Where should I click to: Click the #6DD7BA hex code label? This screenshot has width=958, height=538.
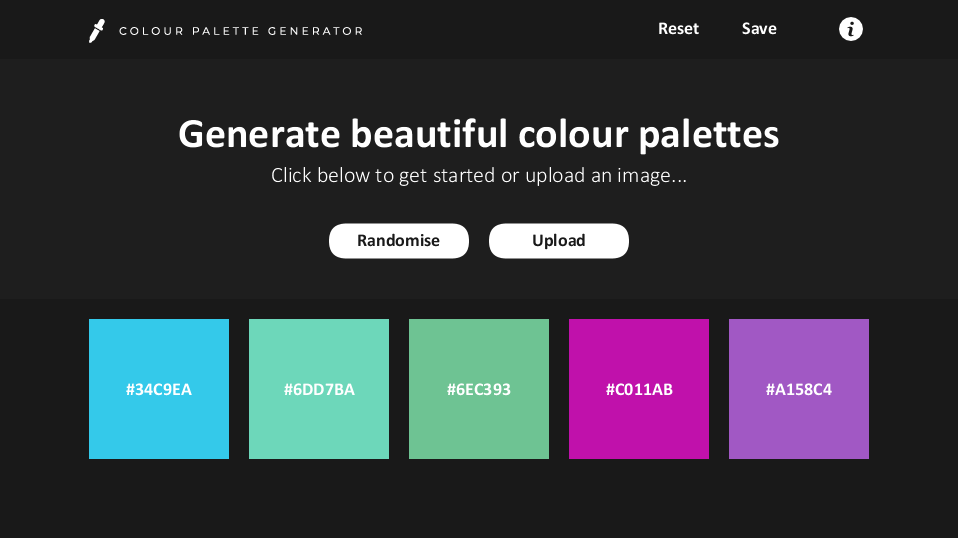point(319,390)
